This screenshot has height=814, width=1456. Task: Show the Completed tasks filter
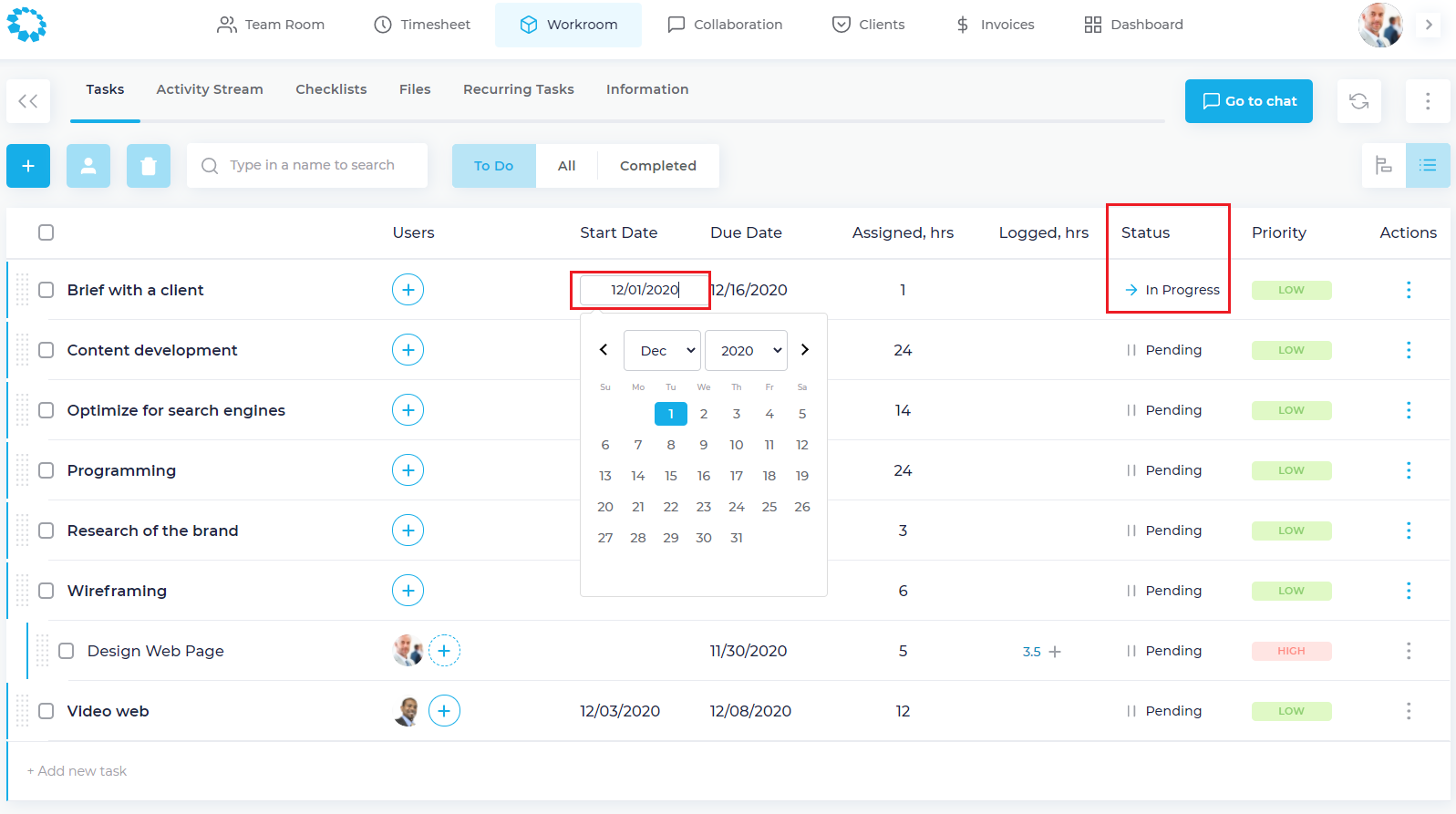point(657,166)
